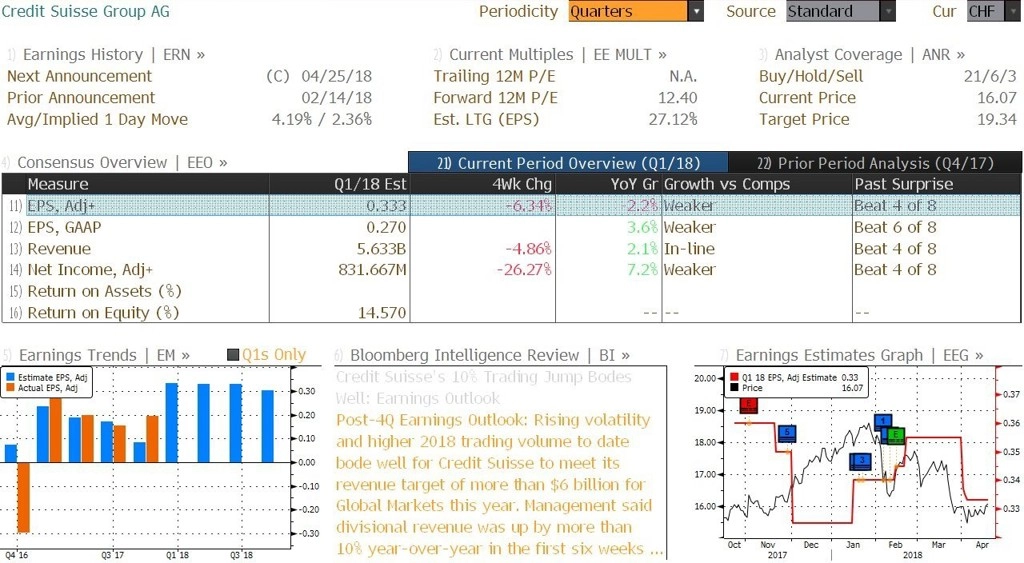This screenshot has width=1024, height=563.
Task: Select the Net Income, Adj+ row
Action: coord(511,270)
